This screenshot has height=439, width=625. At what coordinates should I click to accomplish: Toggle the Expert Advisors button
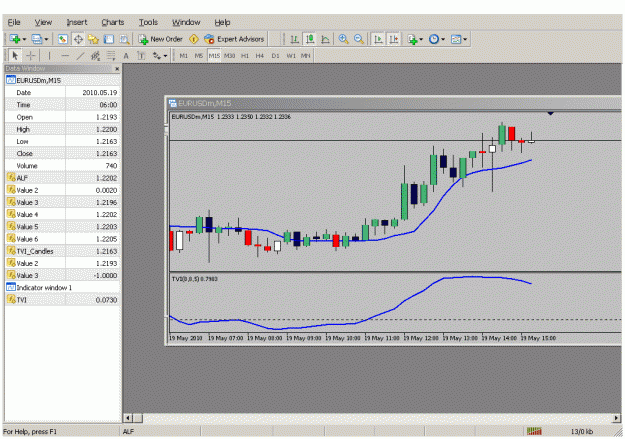coord(234,39)
